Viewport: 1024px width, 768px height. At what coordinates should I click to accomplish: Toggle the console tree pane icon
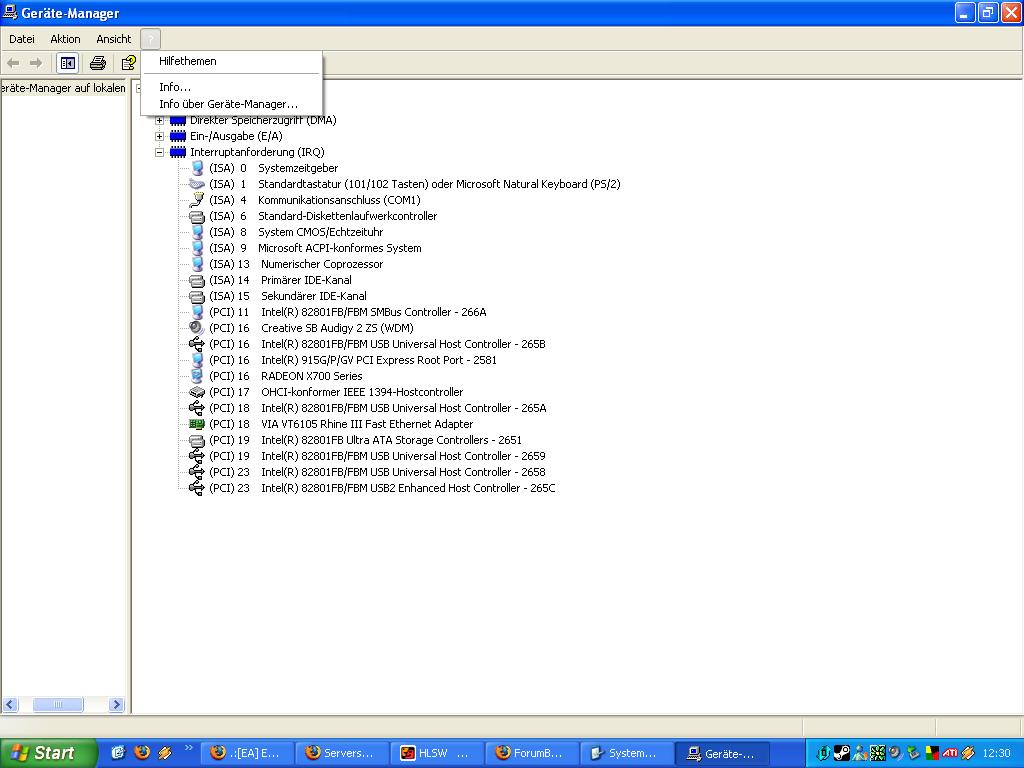pyautogui.click(x=67, y=63)
